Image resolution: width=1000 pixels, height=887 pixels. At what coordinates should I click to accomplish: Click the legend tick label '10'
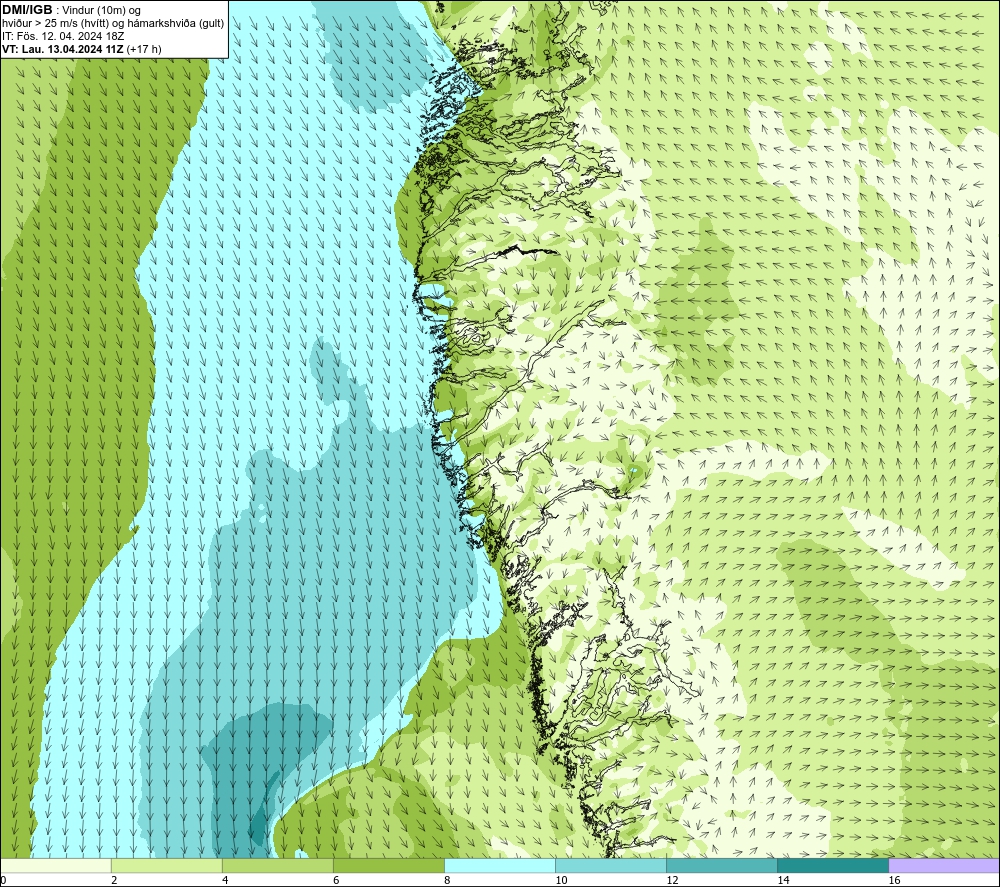561,881
